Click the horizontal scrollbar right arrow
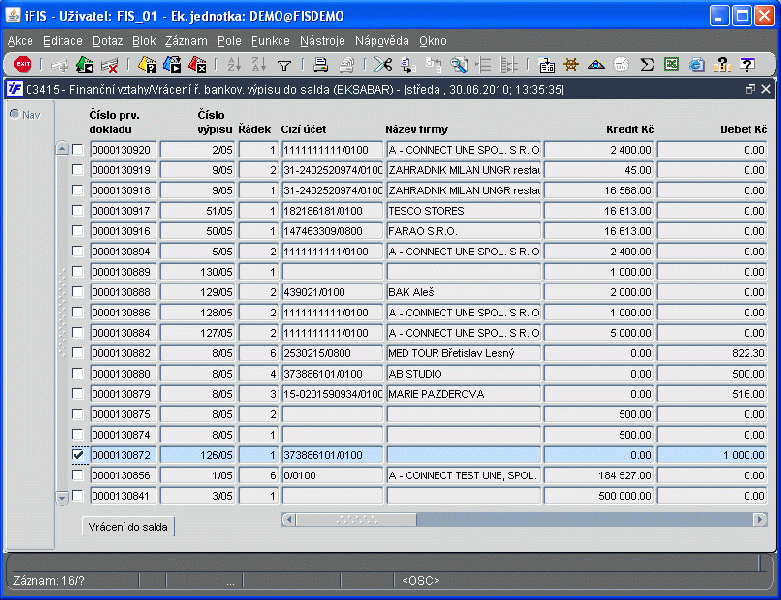The height and width of the screenshot is (600, 781). coord(759,520)
